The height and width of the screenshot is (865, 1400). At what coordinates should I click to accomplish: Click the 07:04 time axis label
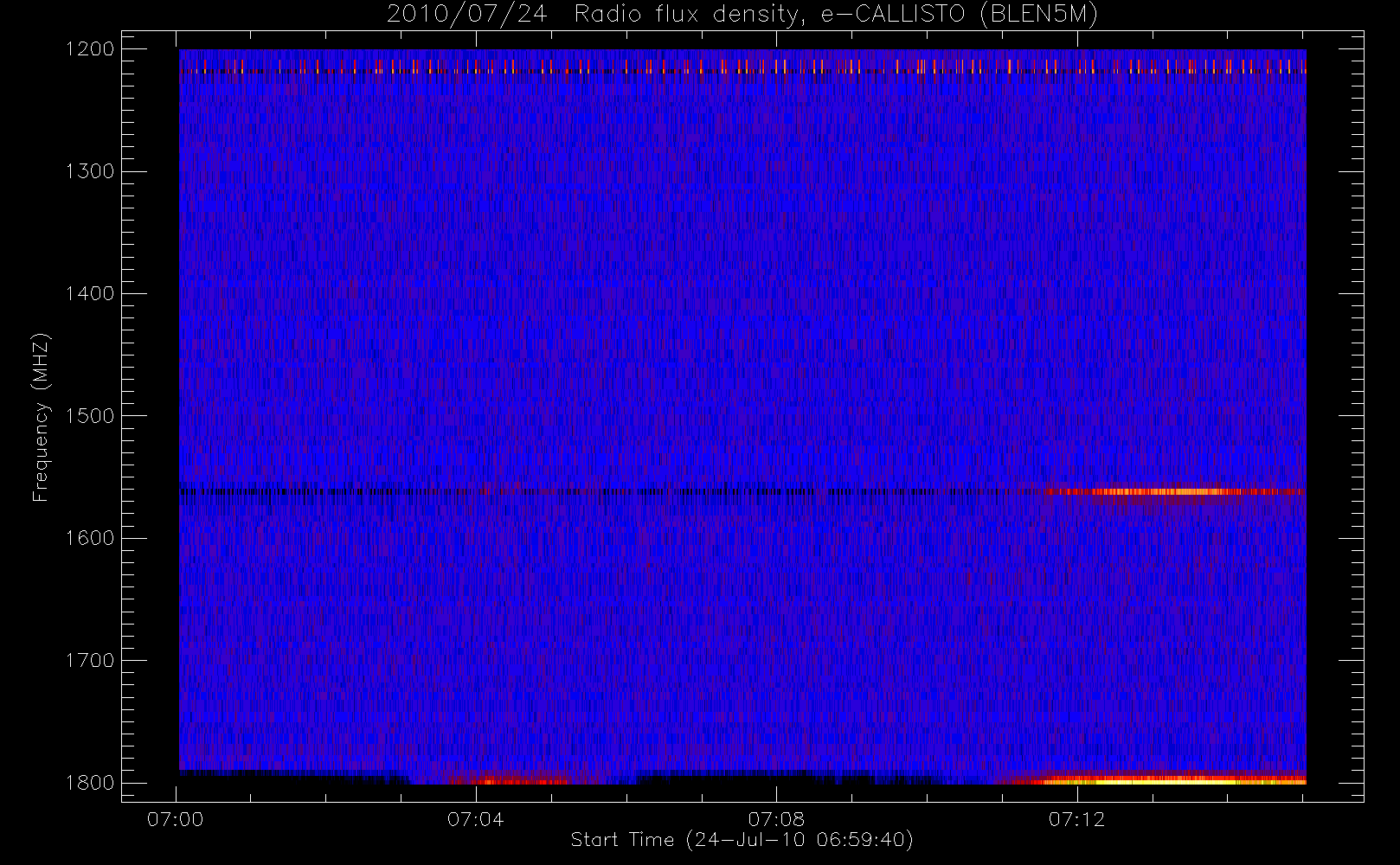click(476, 819)
